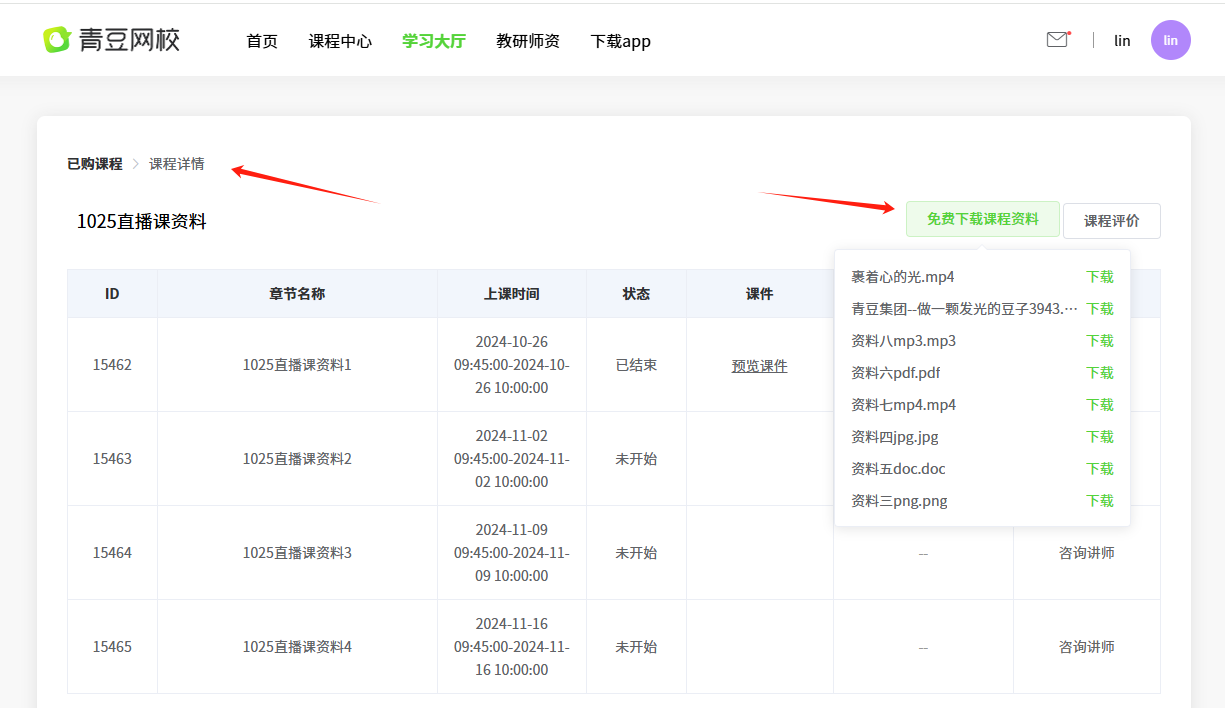The width and height of the screenshot is (1225, 708).
Task: Download the 资料四jpg.jpg image file
Action: click(x=1100, y=437)
